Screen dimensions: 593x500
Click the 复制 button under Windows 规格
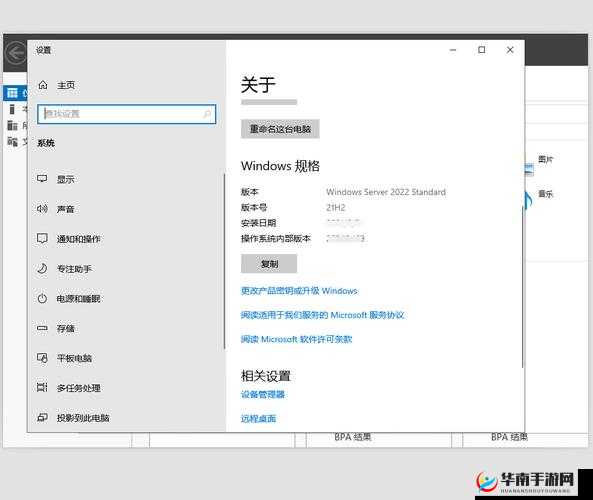pos(269,264)
